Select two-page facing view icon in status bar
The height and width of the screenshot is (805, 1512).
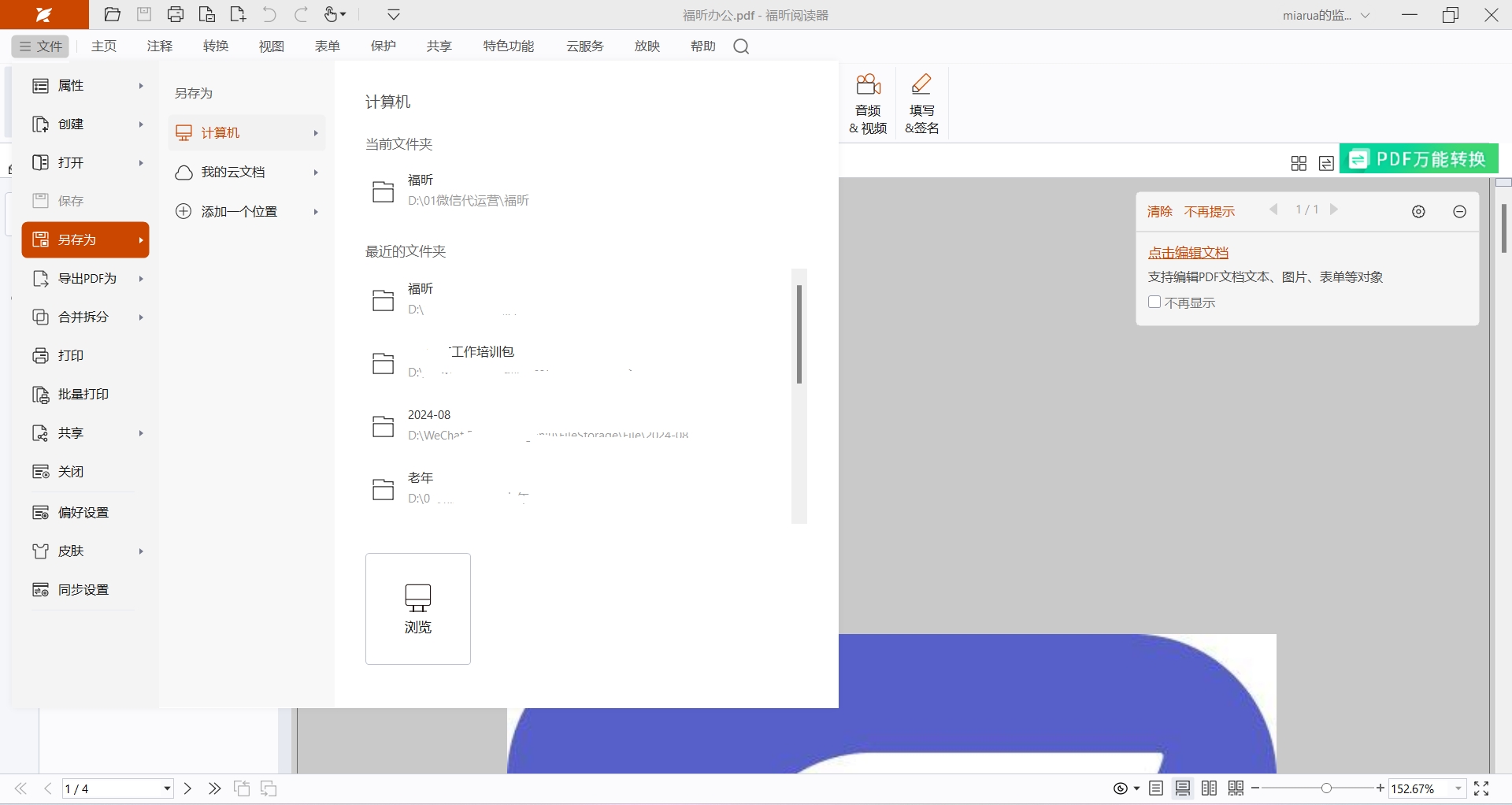point(1210,788)
